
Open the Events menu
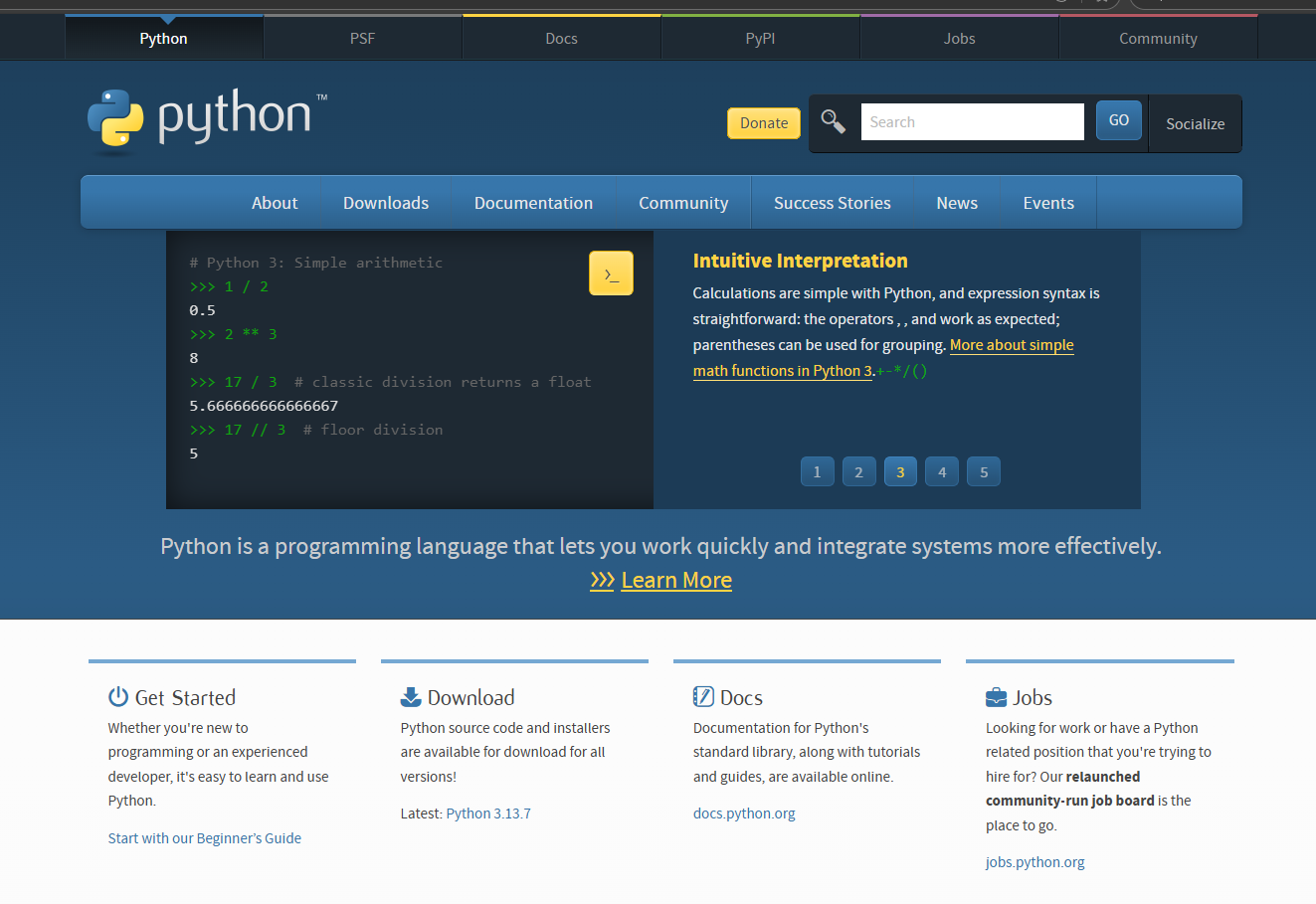pyautogui.click(x=1048, y=203)
